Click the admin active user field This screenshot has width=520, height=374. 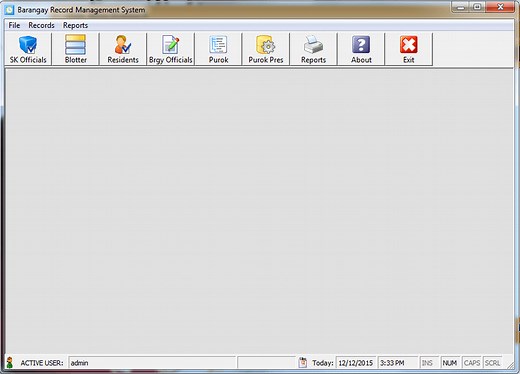(x=152, y=363)
